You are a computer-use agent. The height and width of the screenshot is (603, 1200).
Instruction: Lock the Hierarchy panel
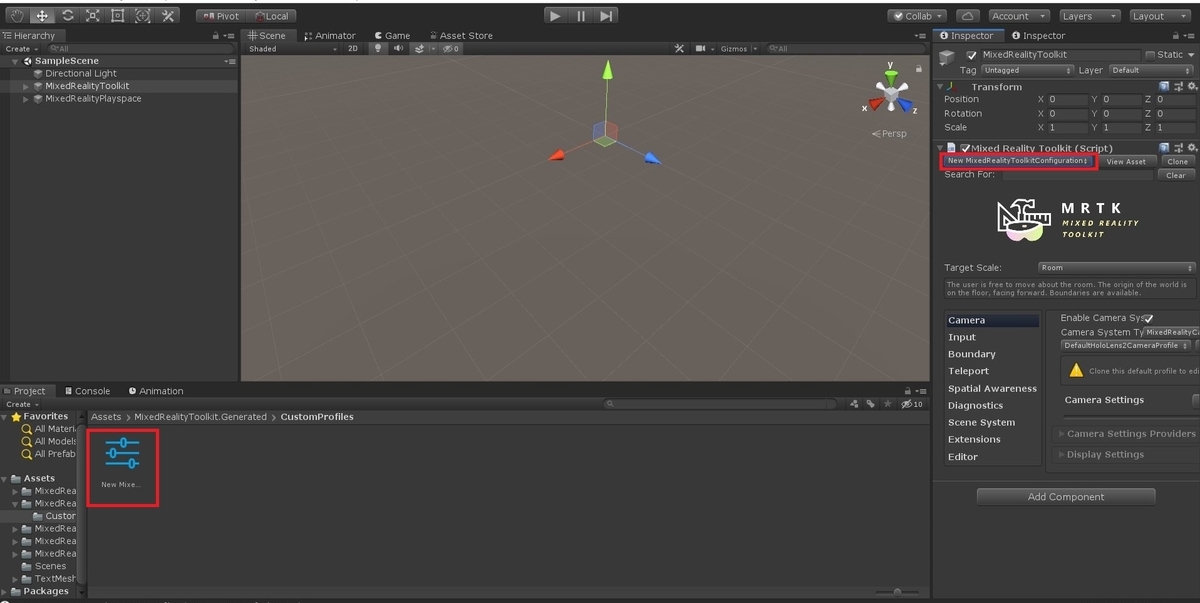[216, 35]
